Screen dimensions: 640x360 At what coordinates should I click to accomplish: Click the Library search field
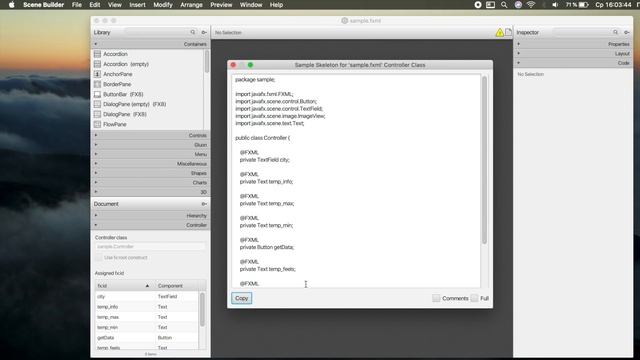click(x=161, y=32)
